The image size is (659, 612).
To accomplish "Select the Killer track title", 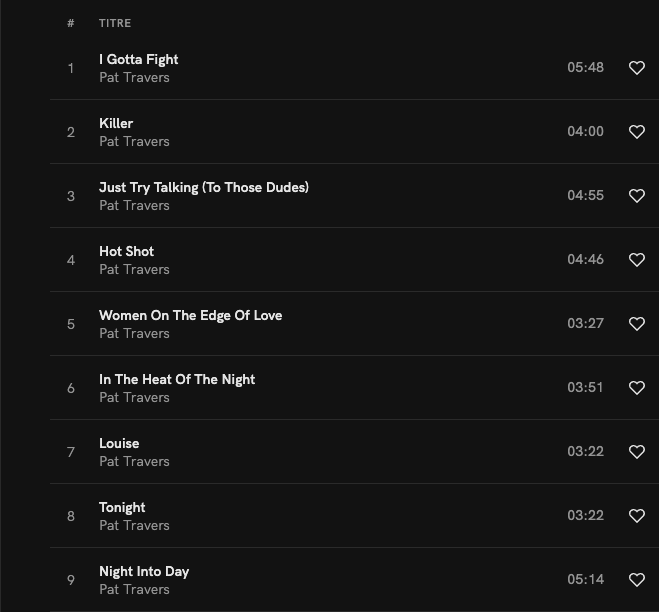I will click(116, 123).
